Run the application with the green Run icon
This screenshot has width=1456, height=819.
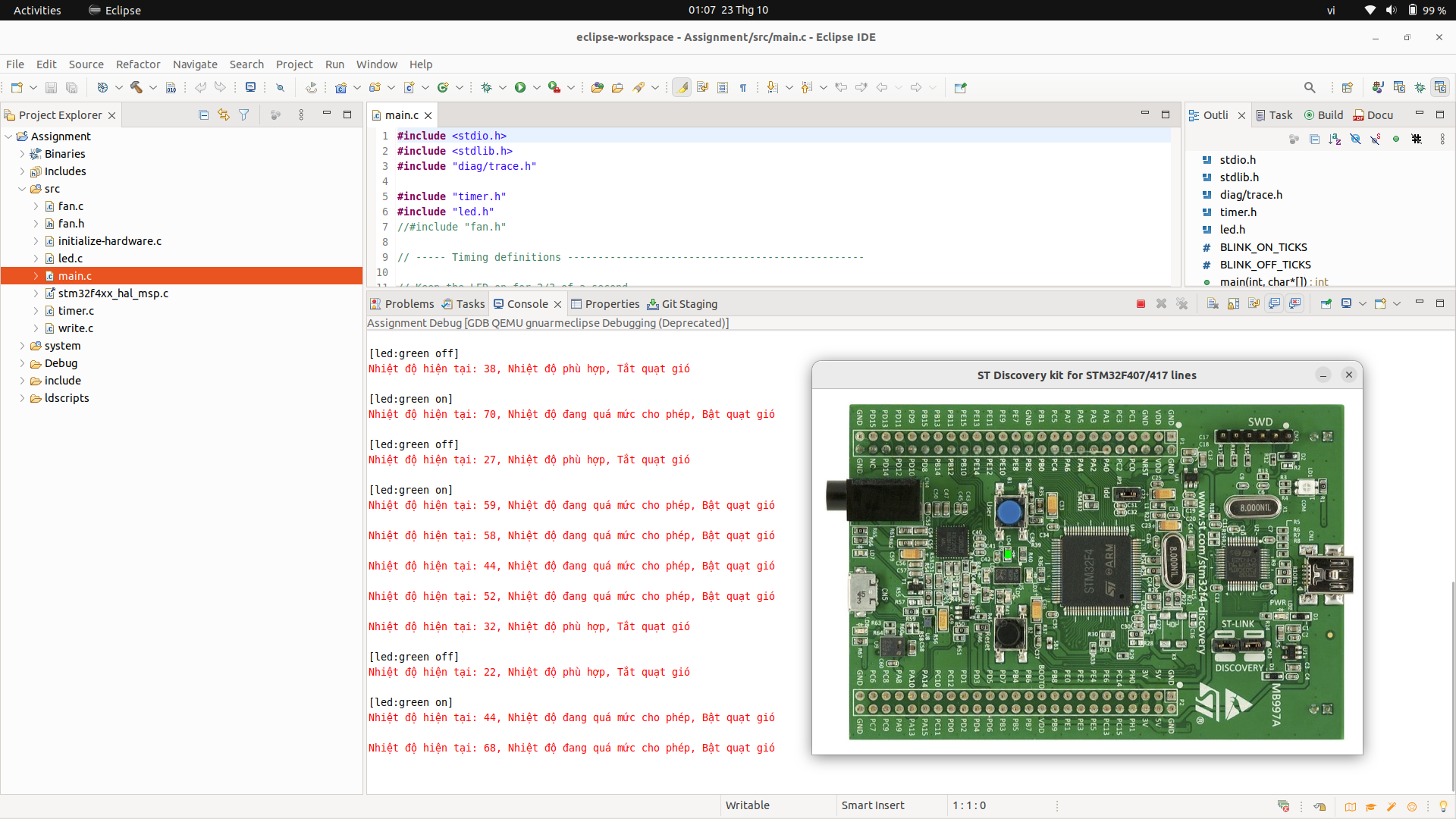(520, 87)
